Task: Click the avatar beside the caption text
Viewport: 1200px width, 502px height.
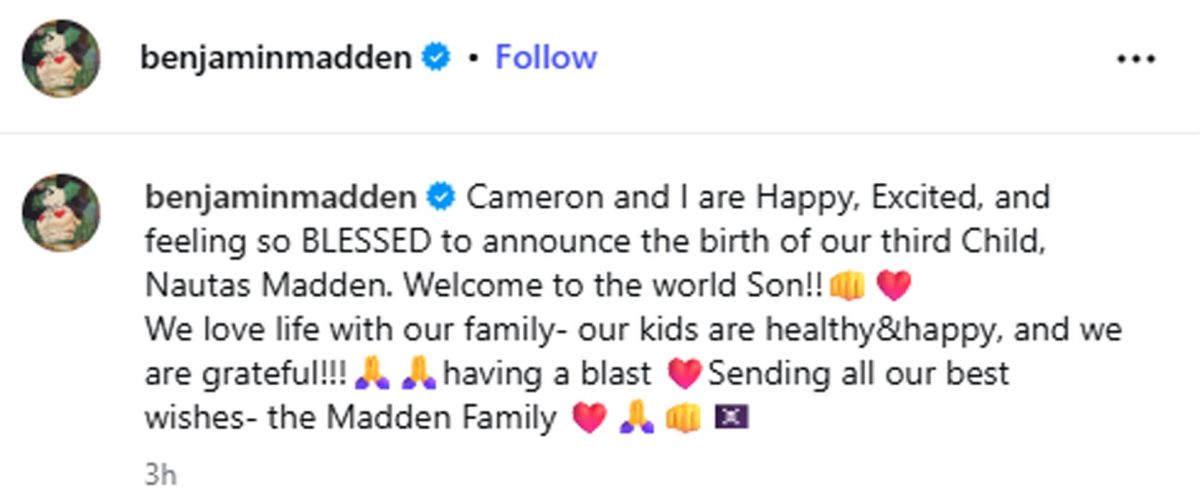Action: (62, 213)
